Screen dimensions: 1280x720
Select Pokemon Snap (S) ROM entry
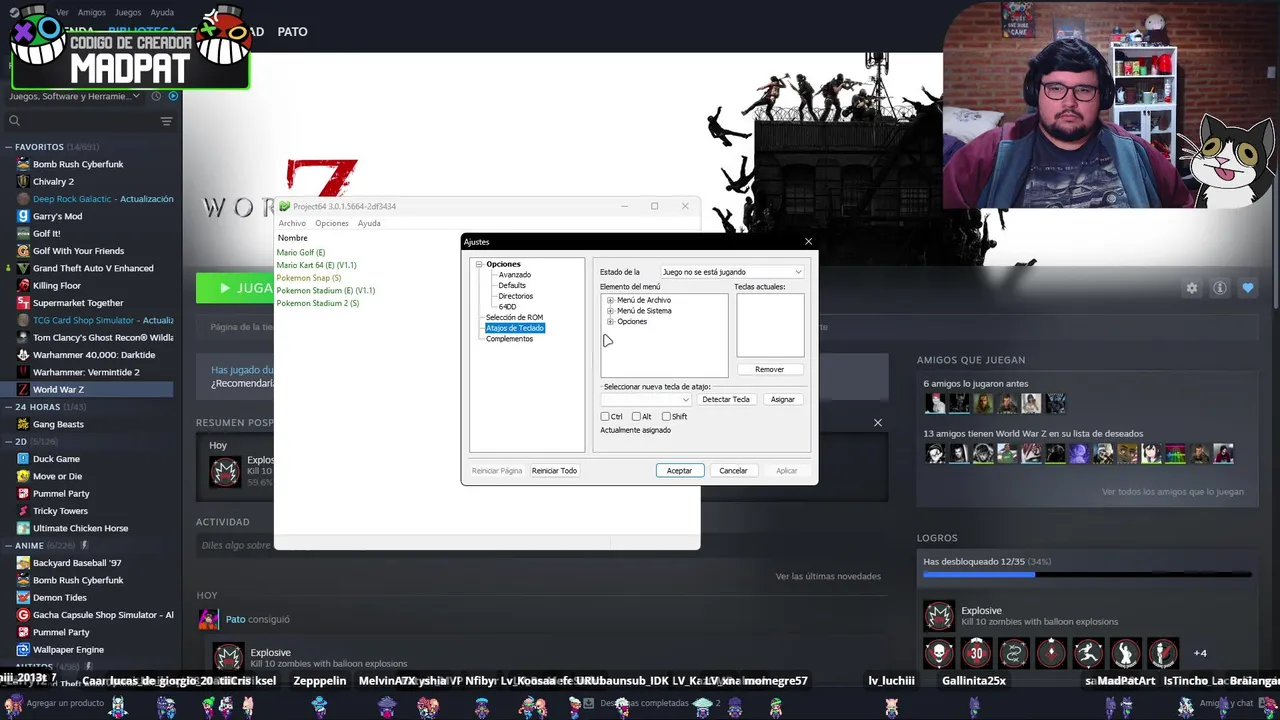[308, 278]
